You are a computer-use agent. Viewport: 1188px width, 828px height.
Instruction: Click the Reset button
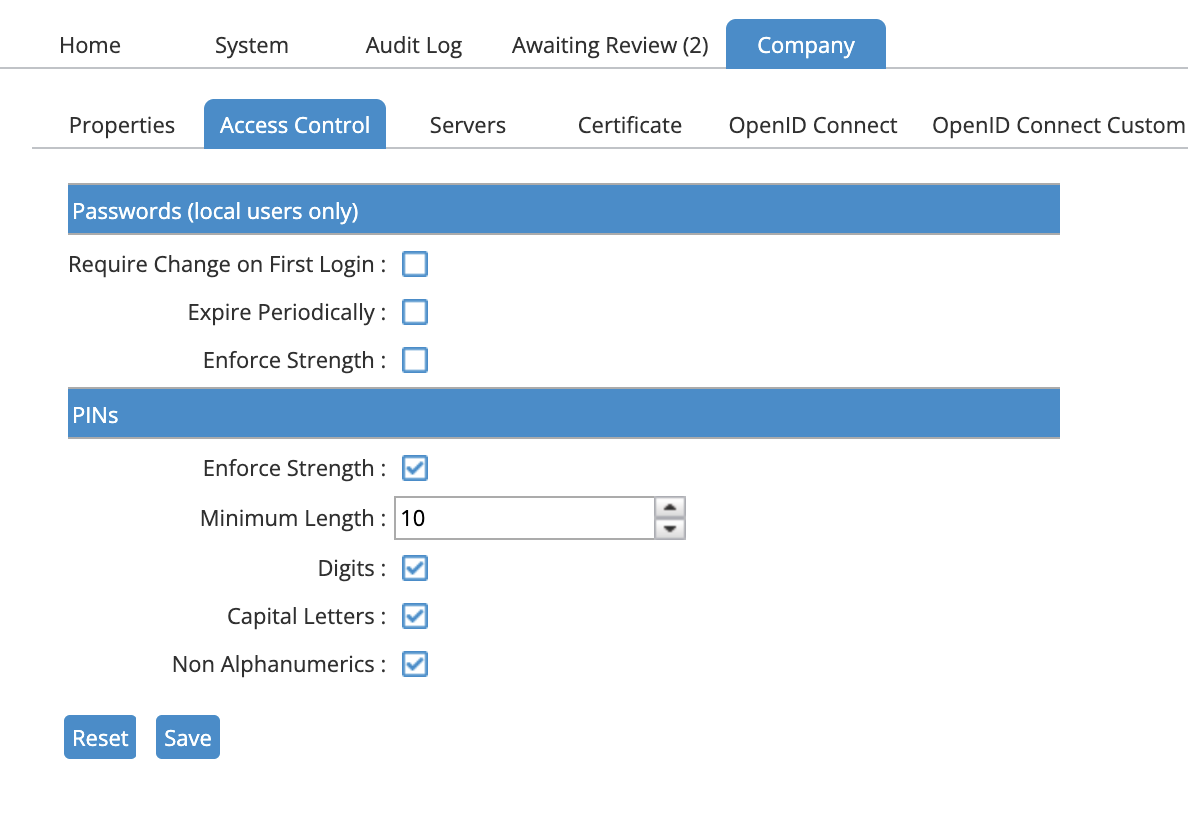tap(99, 737)
